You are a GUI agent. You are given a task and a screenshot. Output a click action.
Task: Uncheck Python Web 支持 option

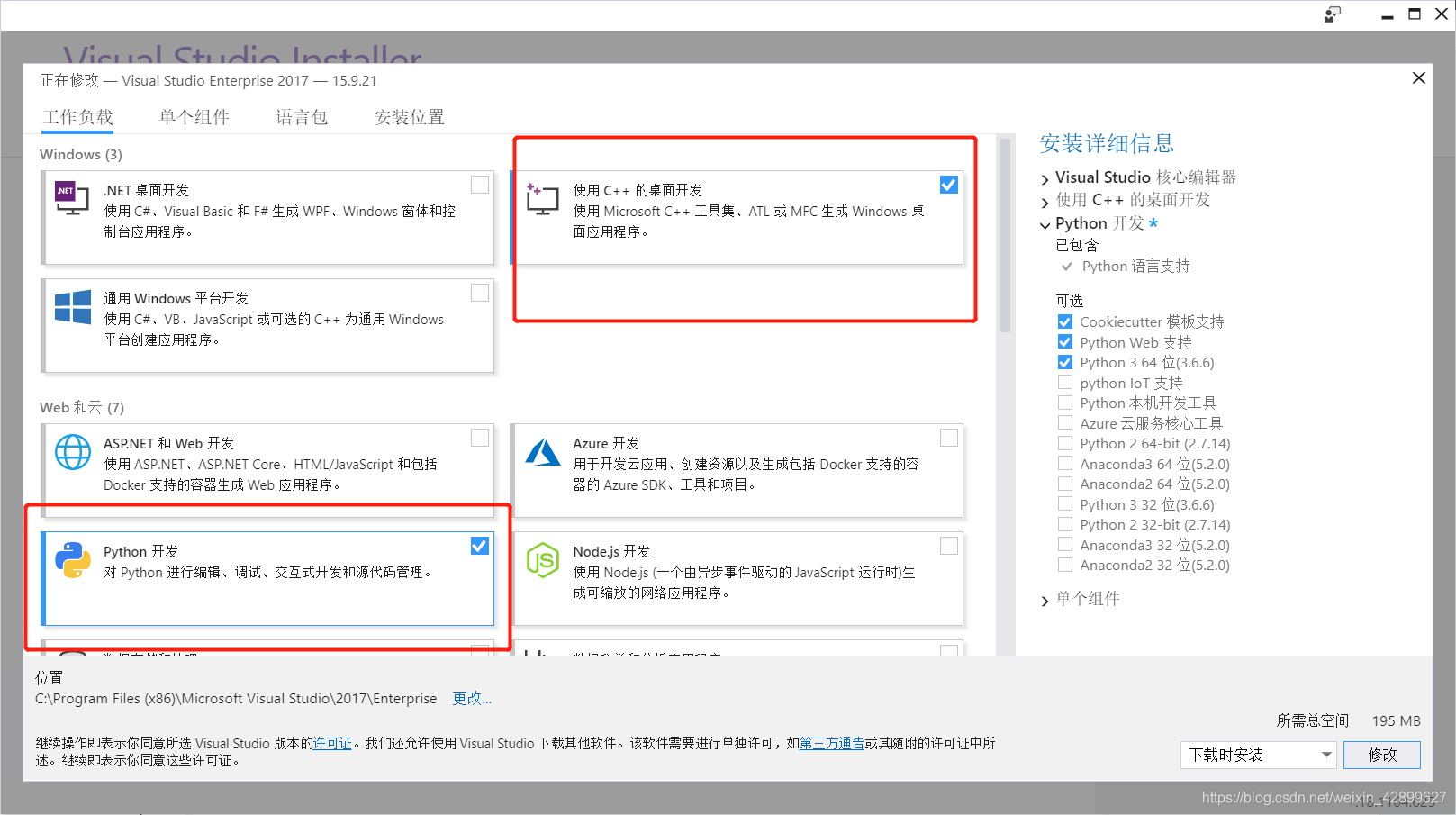pos(1065,342)
